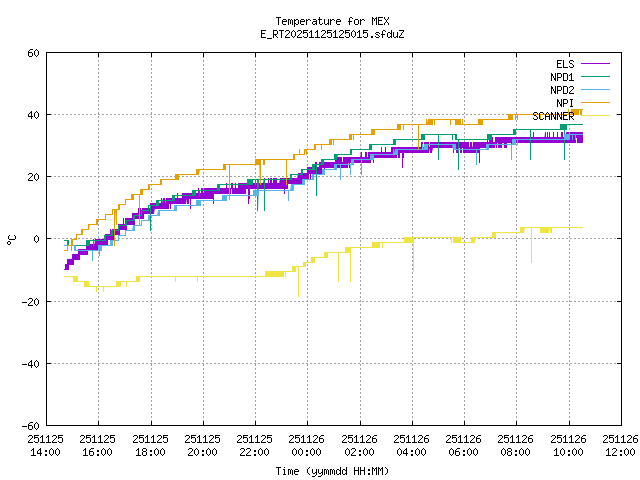Click the orange NPI legend line sample

click(x=595, y=103)
